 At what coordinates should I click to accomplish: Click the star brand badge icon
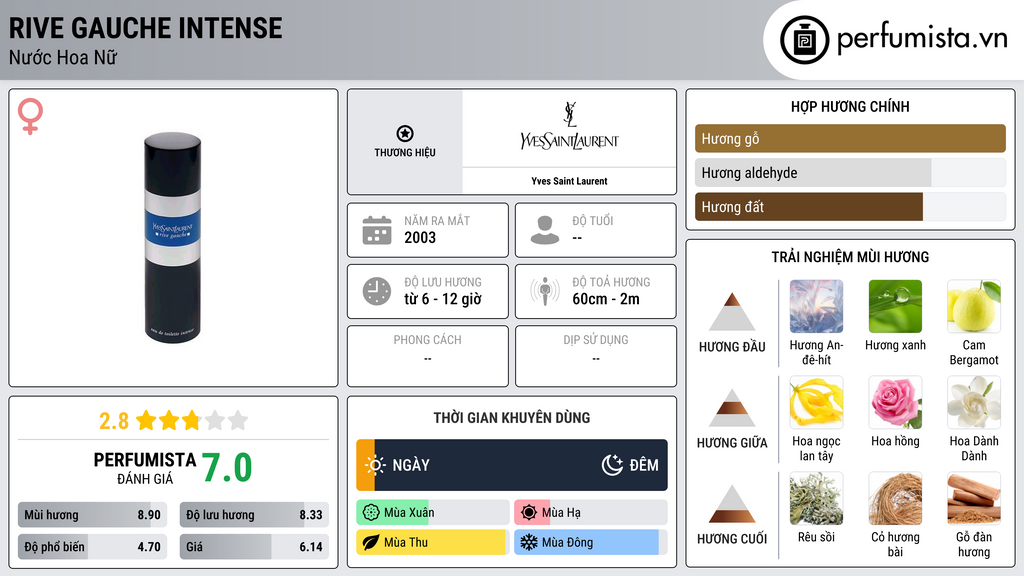405,134
